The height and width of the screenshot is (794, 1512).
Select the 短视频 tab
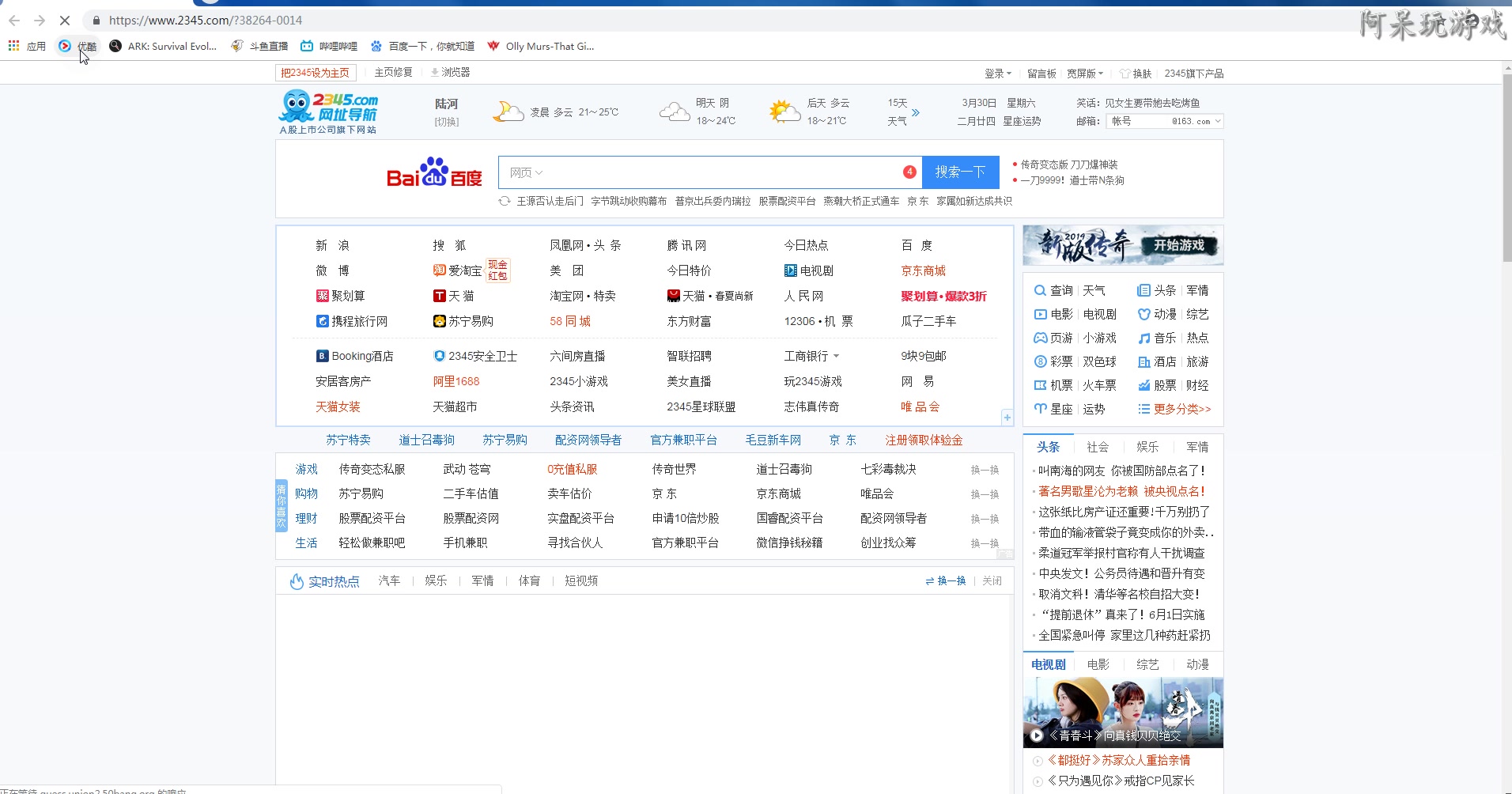tap(581, 580)
